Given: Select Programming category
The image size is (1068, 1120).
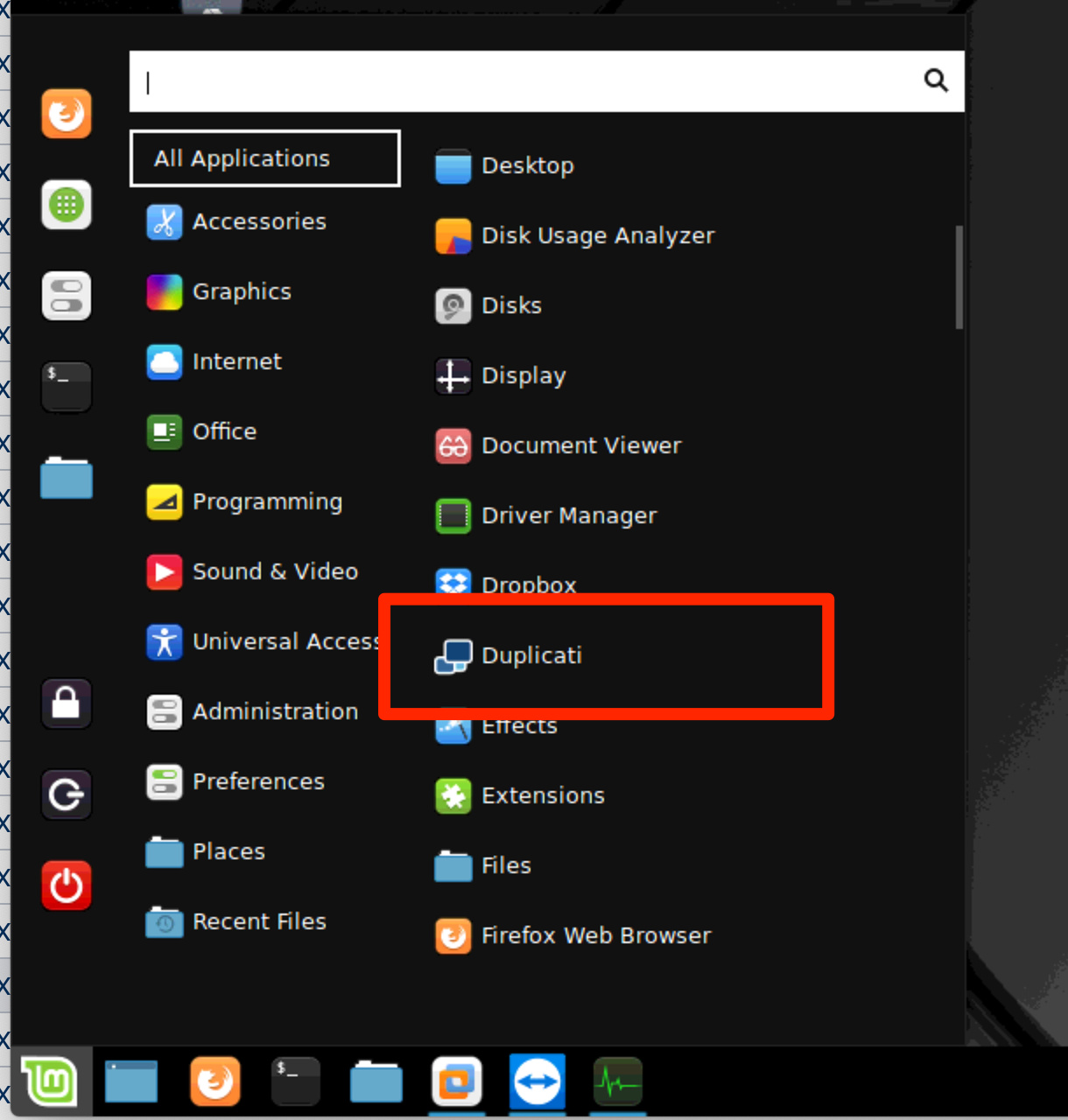Looking at the screenshot, I should 244,501.
